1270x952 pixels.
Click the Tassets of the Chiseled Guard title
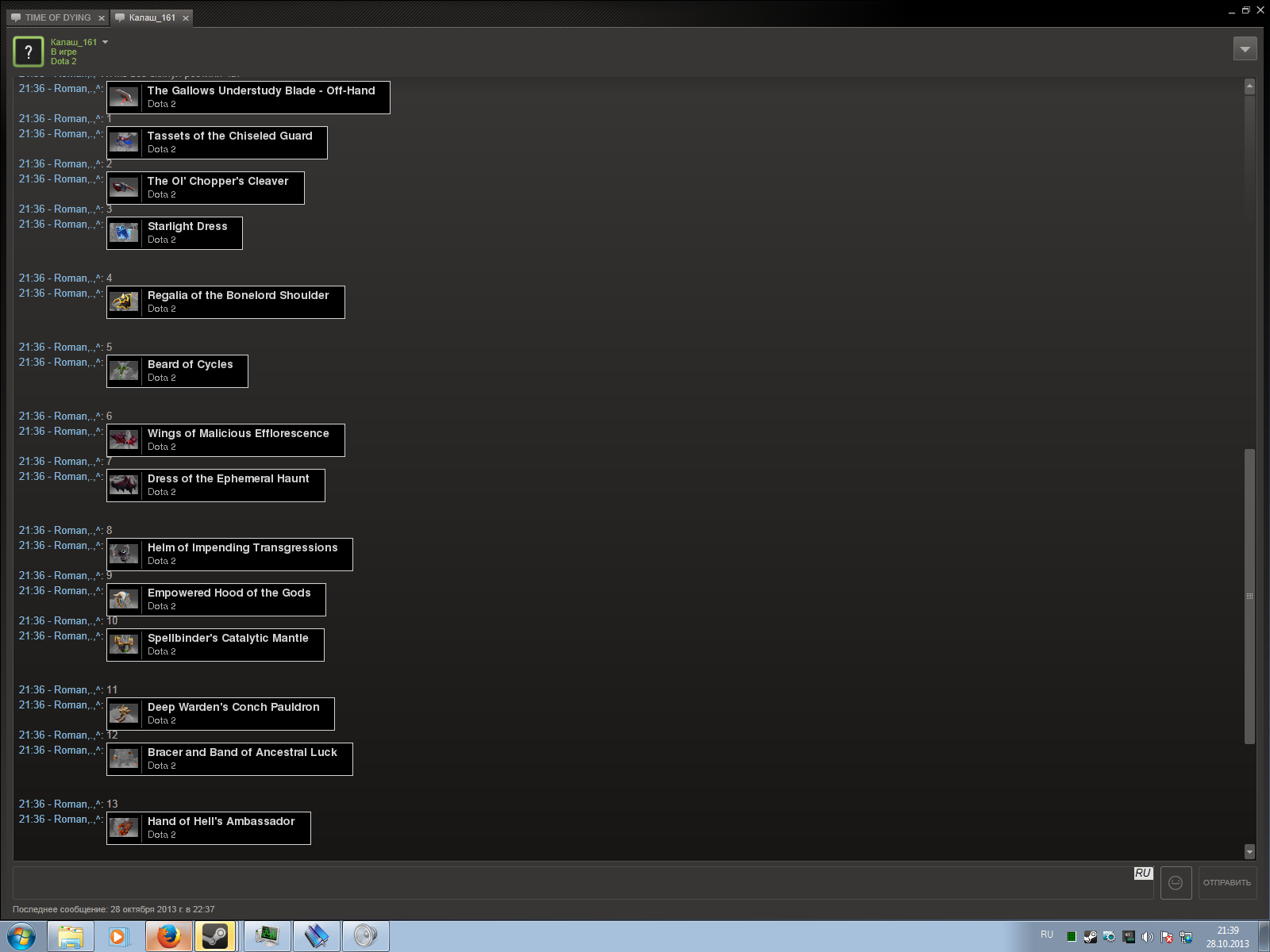(230, 136)
